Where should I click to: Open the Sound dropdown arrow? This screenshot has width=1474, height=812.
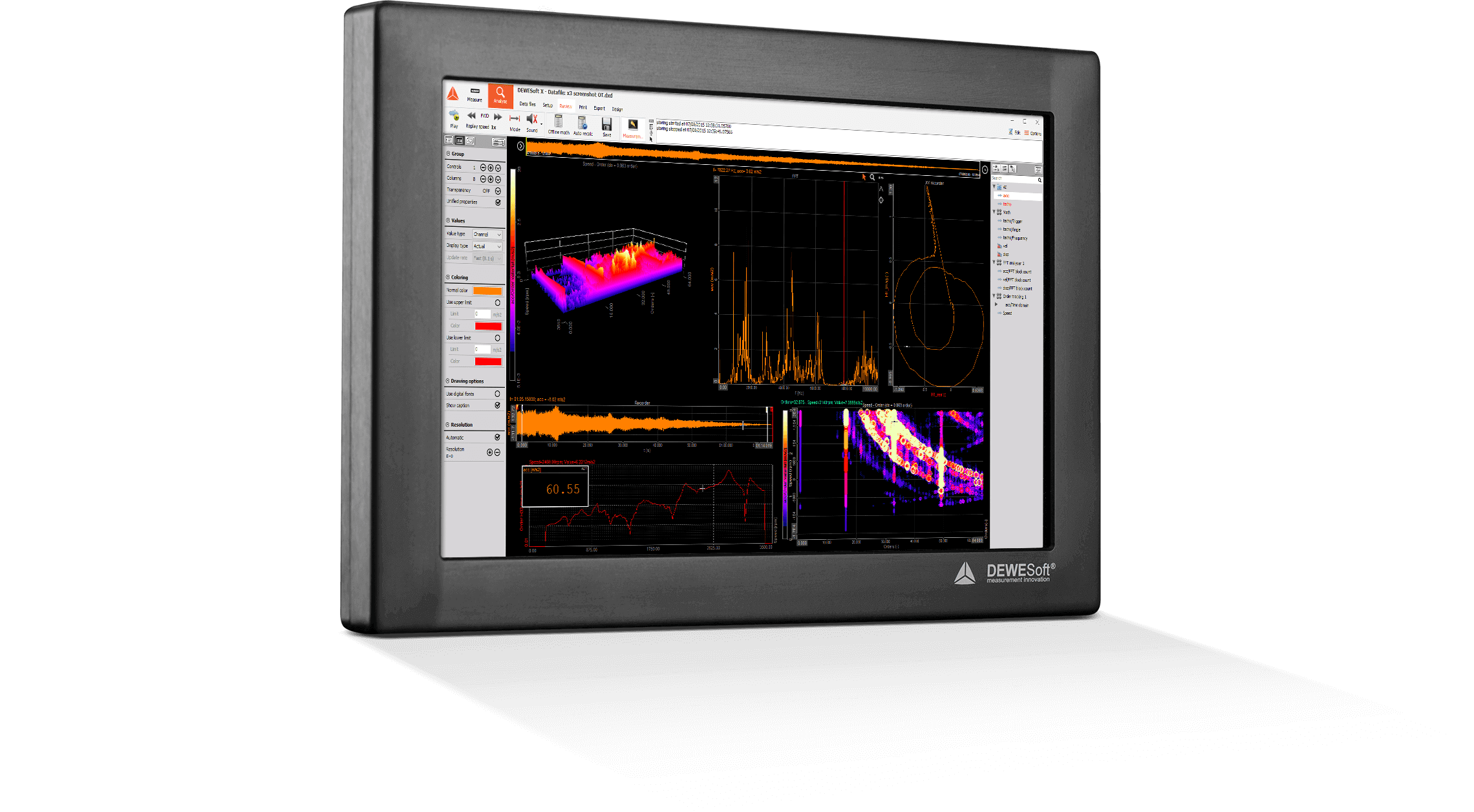coord(541,125)
